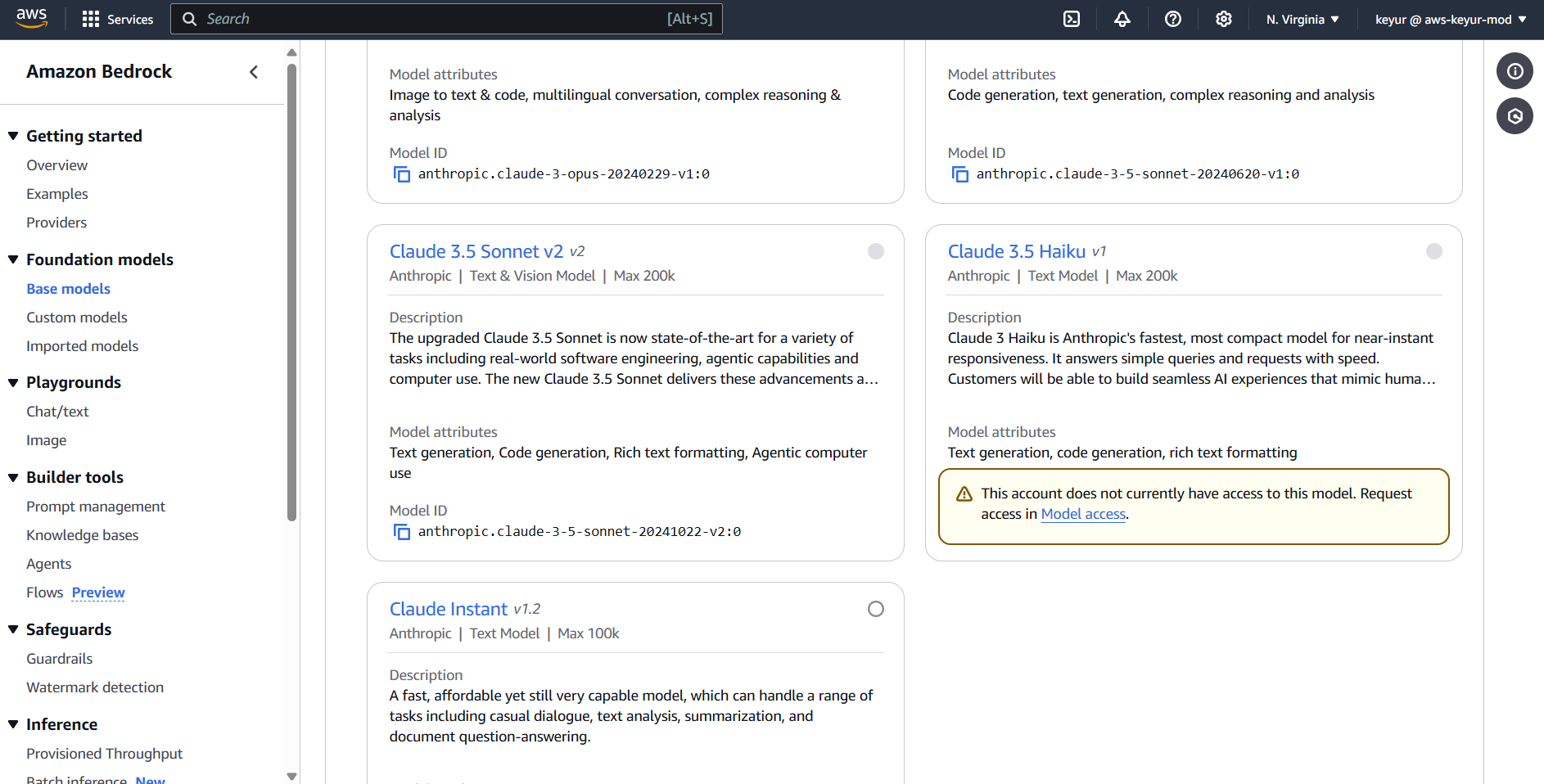Open the notifications bell
The width and height of the screenshot is (1544, 784).
pyautogui.click(x=1122, y=19)
